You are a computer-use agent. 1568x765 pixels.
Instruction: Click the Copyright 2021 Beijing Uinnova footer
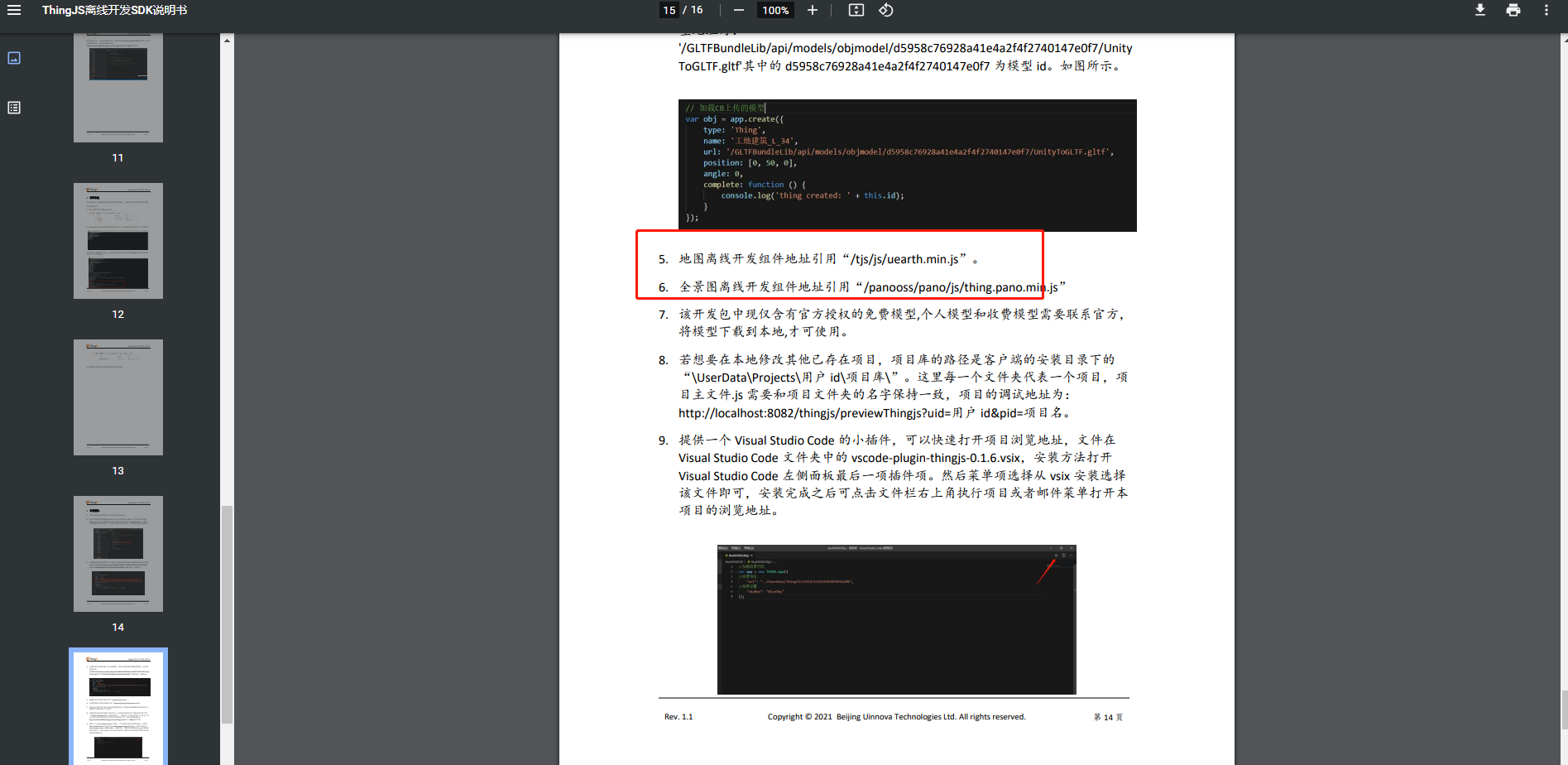click(896, 717)
